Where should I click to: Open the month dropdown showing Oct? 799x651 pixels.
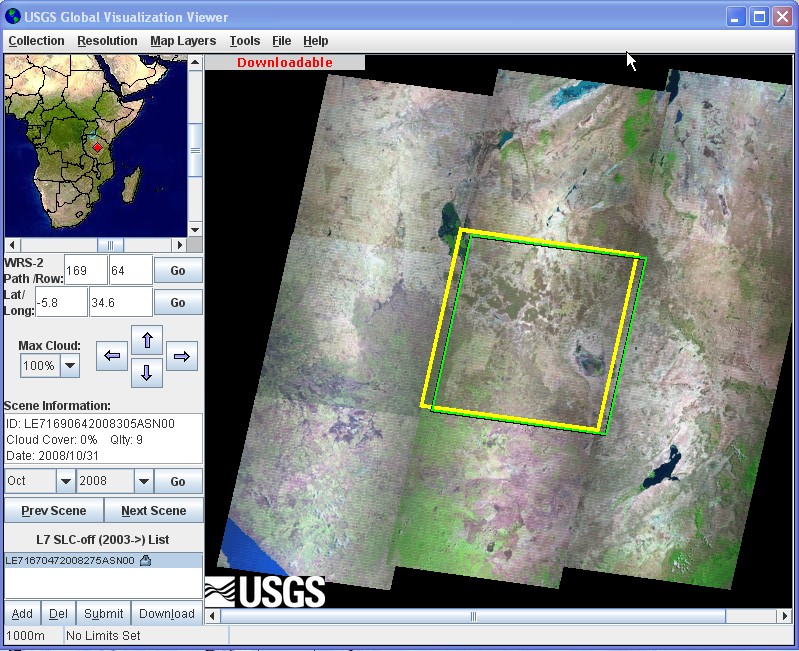click(x=65, y=481)
